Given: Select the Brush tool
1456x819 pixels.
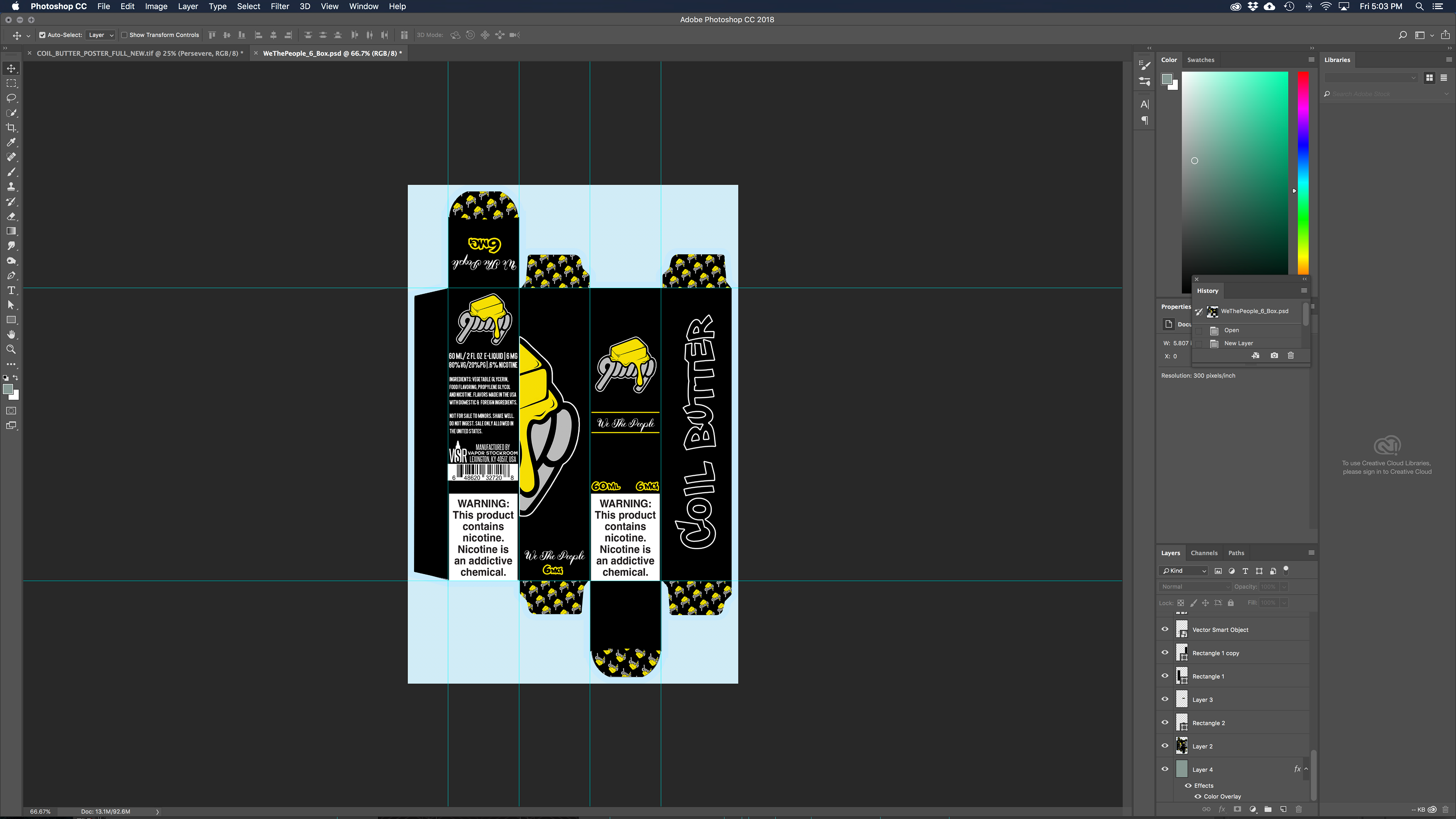Looking at the screenshot, I should coord(11,172).
